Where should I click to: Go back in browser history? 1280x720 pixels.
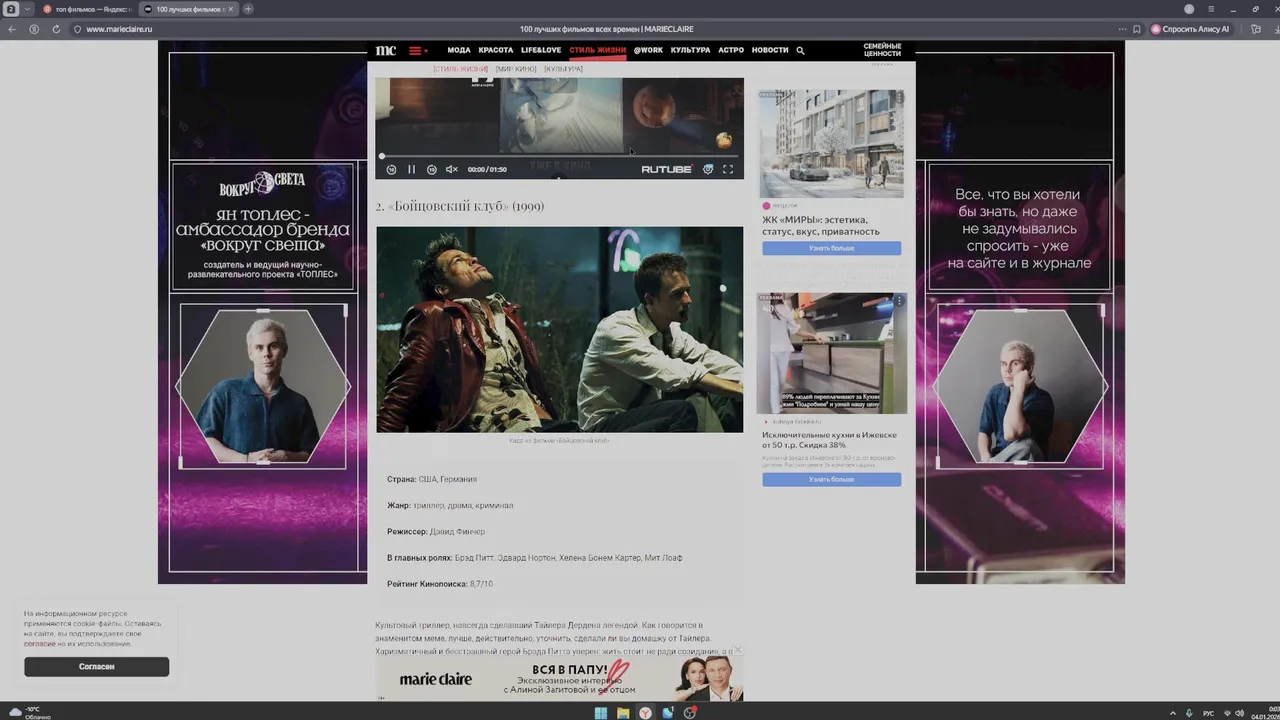[12, 29]
